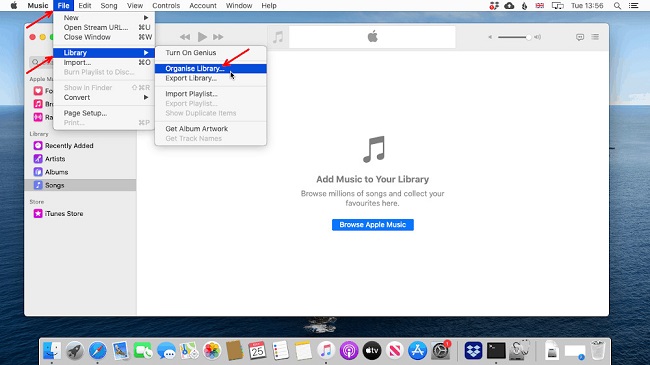Open FaceTime from the dock
The width and height of the screenshot is (650, 365).
143,351
